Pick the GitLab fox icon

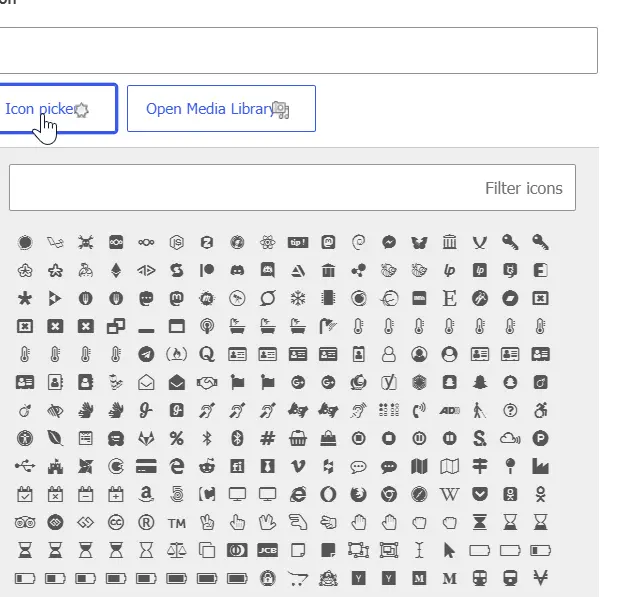coord(146,438)
